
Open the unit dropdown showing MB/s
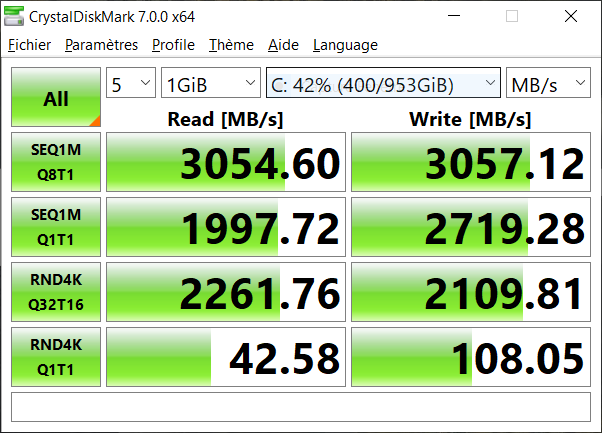548,83
